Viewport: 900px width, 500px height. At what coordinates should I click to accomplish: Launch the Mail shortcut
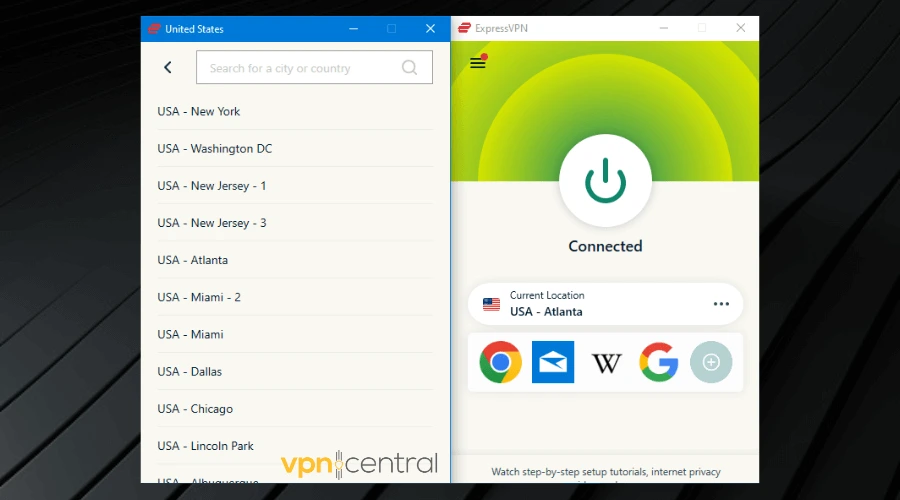(x=553, y=362)
